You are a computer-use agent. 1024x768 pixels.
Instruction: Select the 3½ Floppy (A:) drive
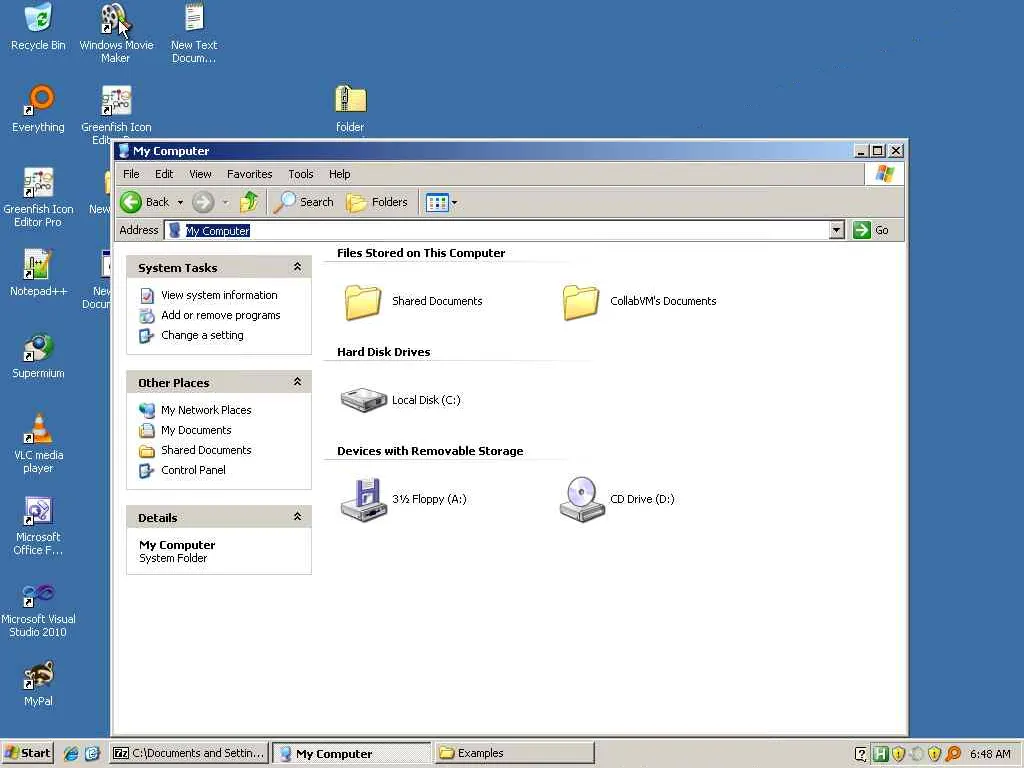(364, 500)
